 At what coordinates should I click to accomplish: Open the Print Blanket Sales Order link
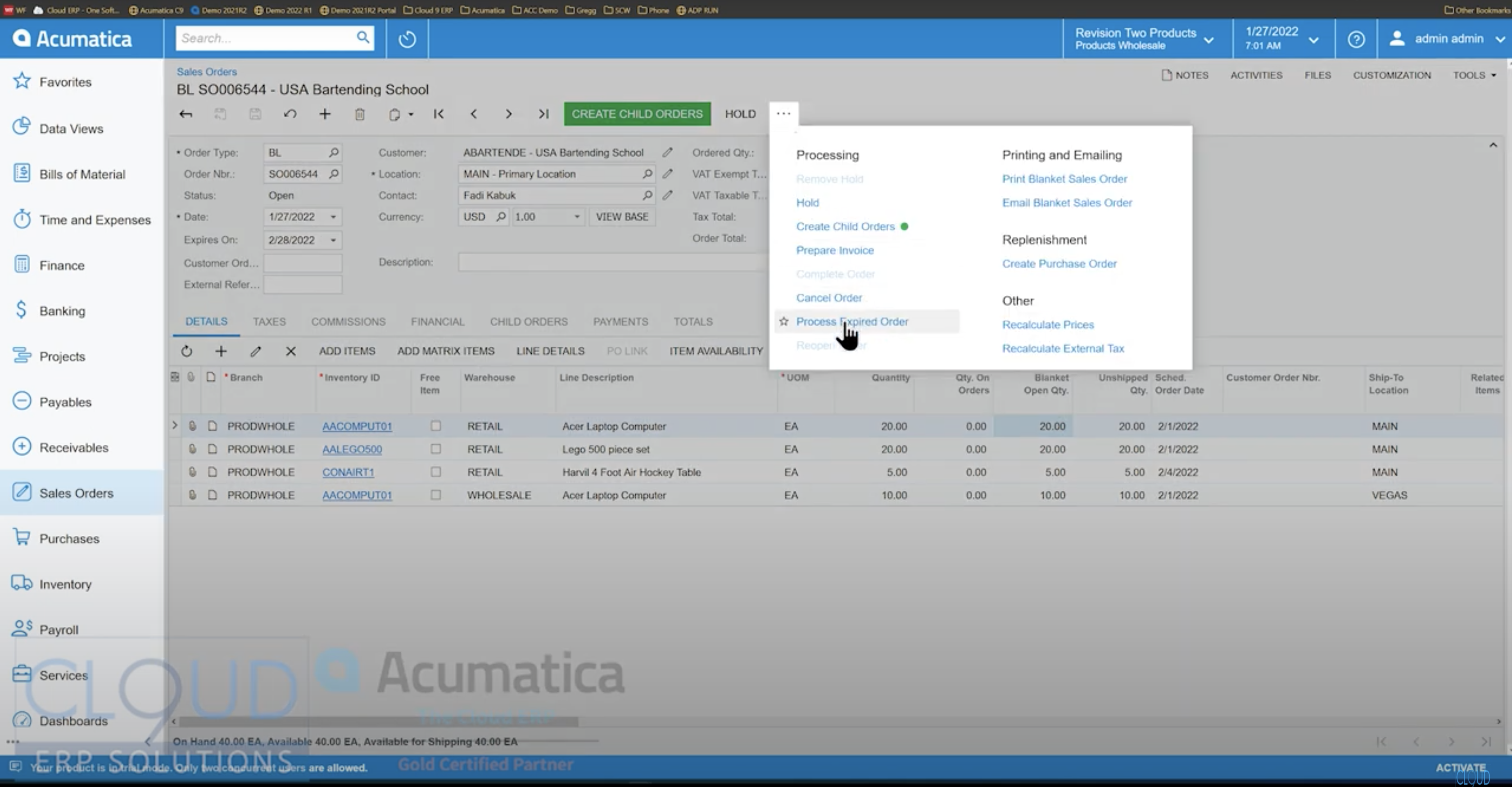coord(1065,179)
